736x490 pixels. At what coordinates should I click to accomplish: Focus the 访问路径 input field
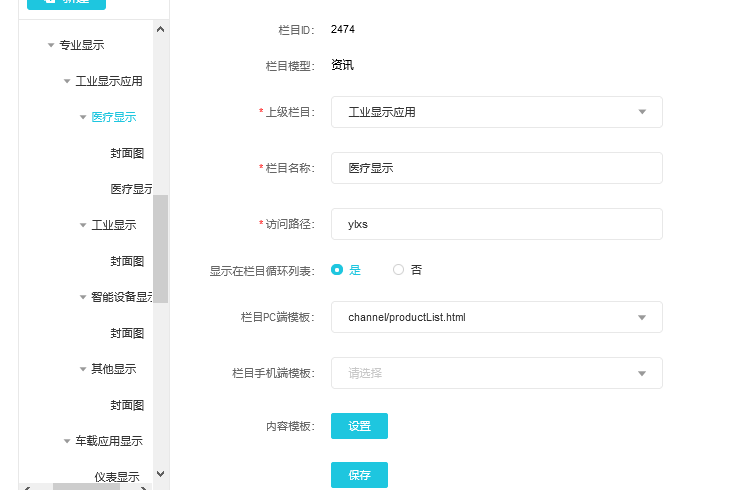pos(497,224)
